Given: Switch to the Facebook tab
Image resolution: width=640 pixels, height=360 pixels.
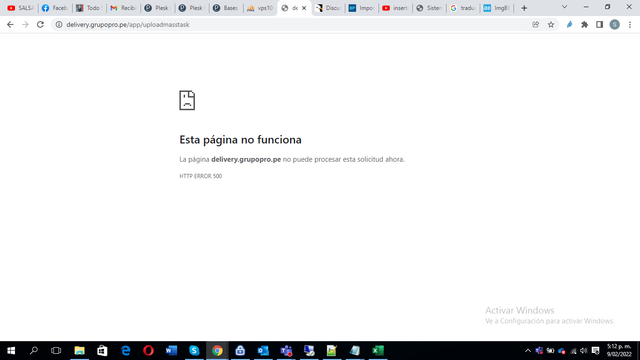Looking at the screenshot, I should (x=55, y=8).
